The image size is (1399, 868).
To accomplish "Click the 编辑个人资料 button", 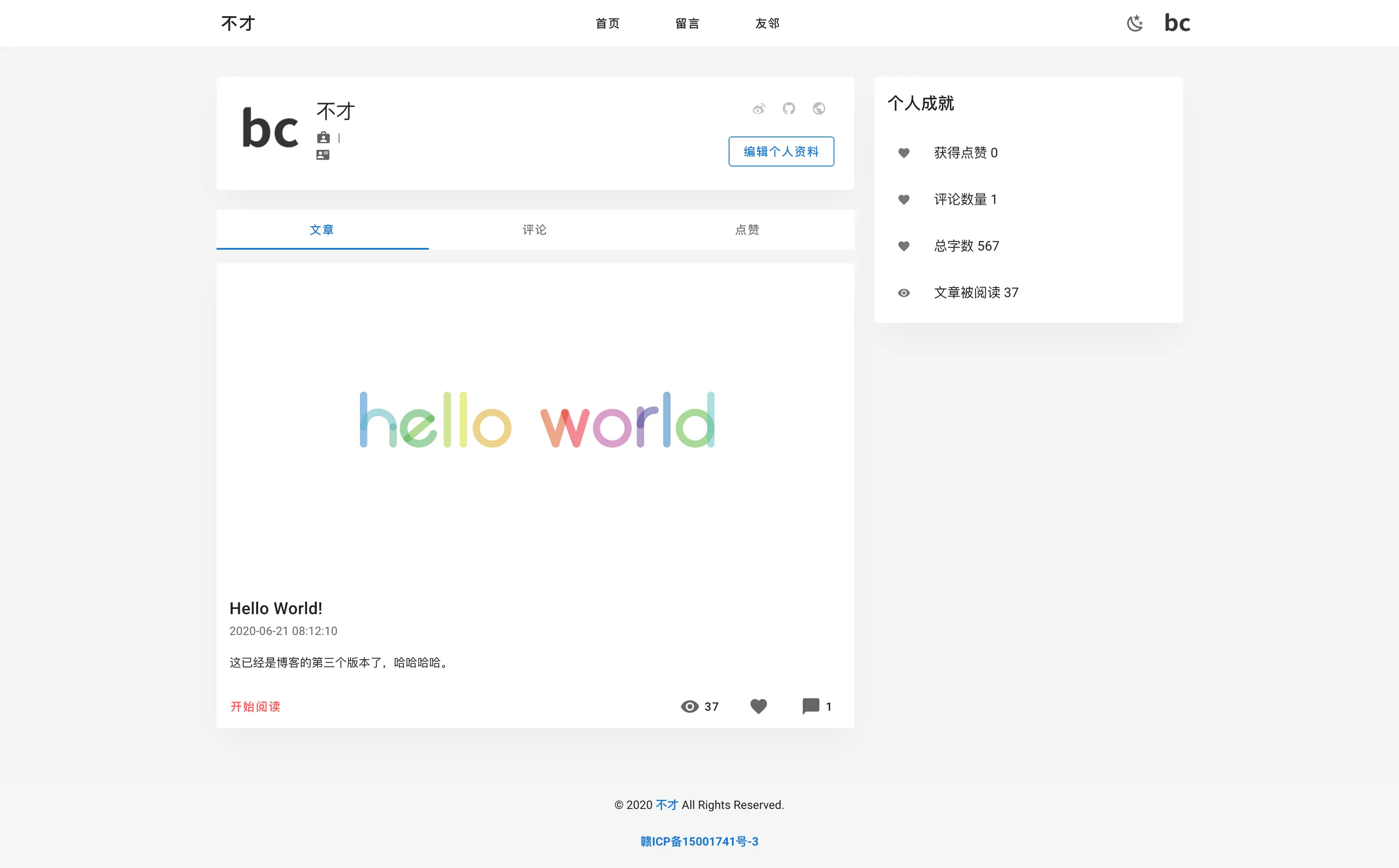I will 780,152.
